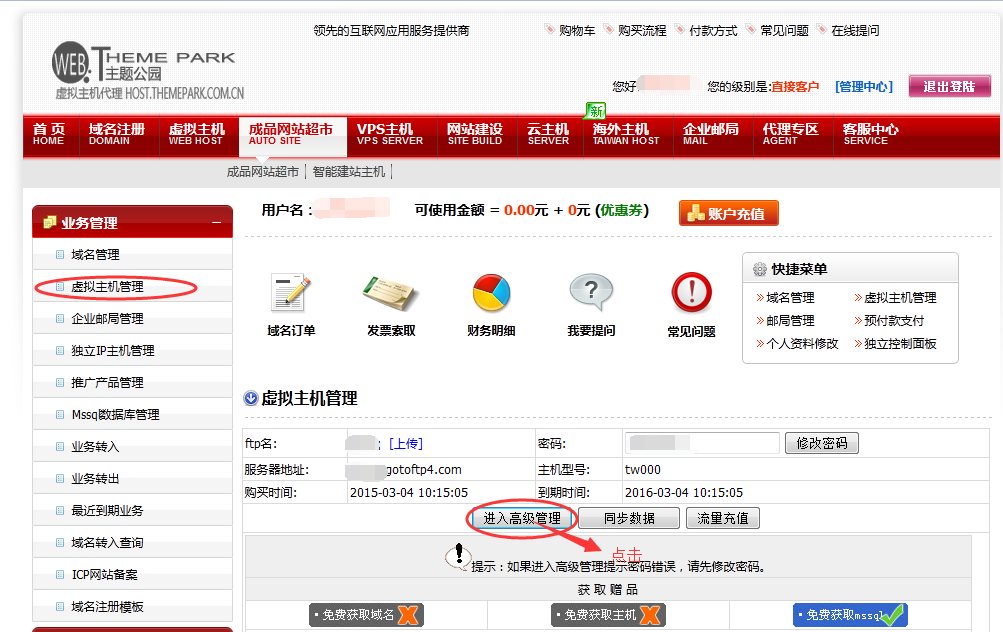Open 个人资料修改 in quick menu

802,343
